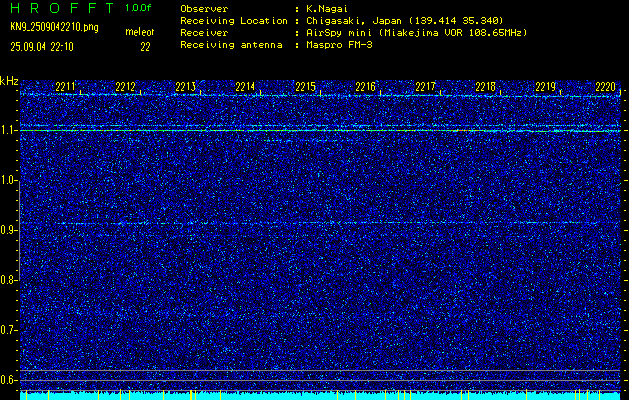Click the Observer label
The image size is (629, 400).
(204, 8)
